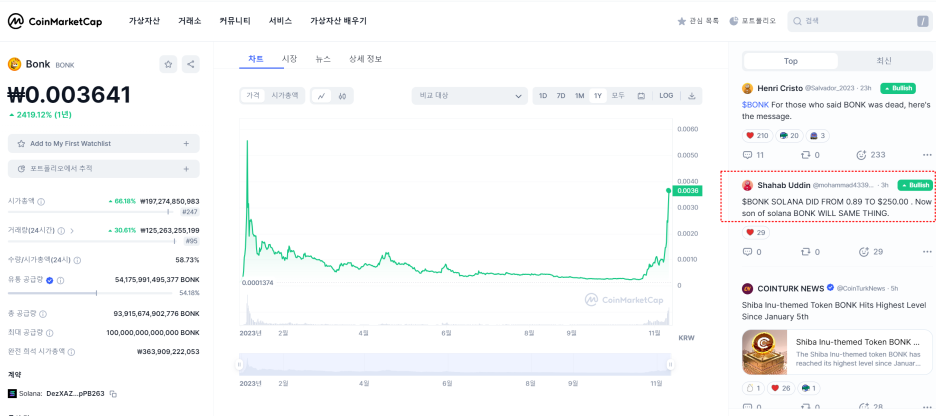Click Add to My First Watchlist
The width and height of the screenshot is (936, 416).
click(x=103, y=144)
